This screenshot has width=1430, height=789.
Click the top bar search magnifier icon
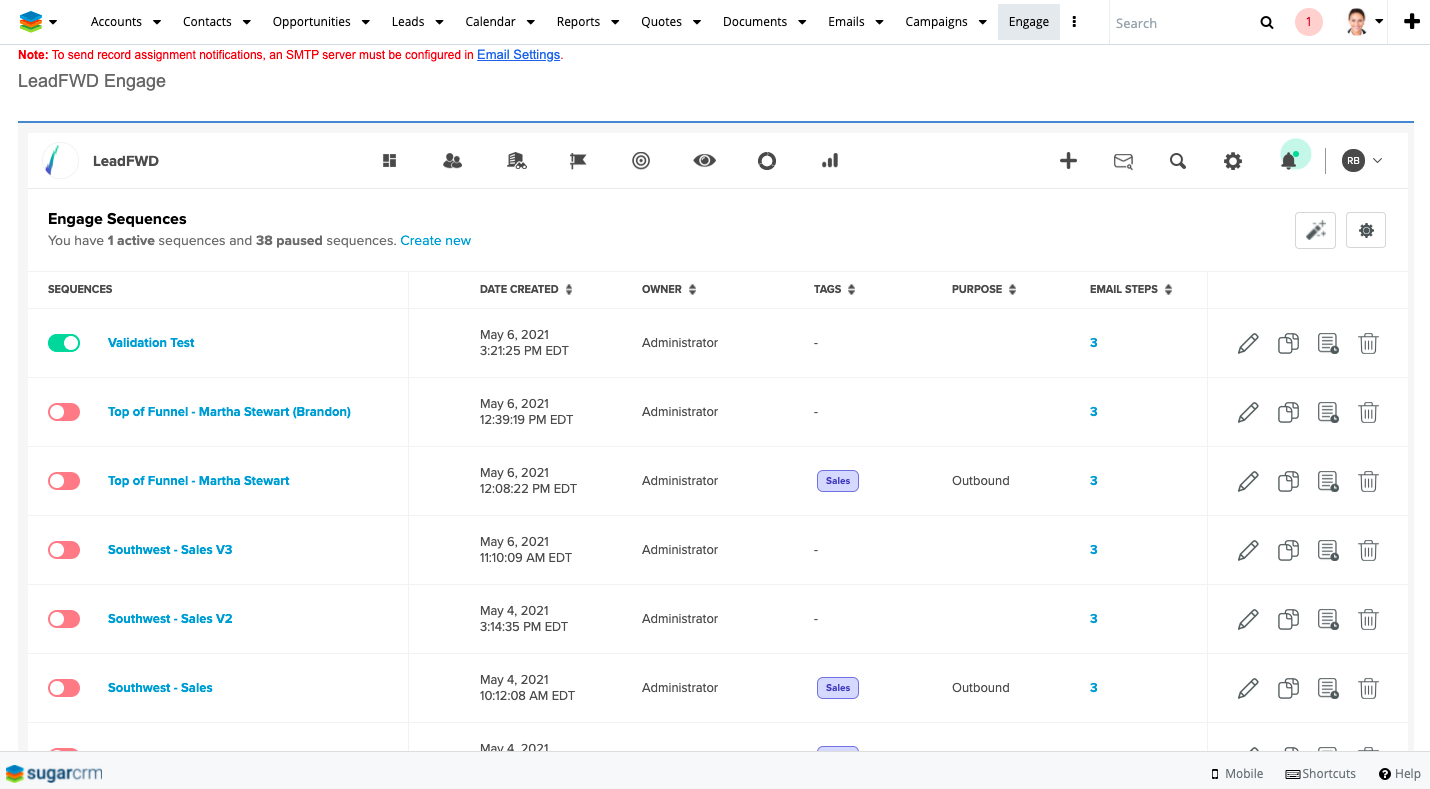1267,23
